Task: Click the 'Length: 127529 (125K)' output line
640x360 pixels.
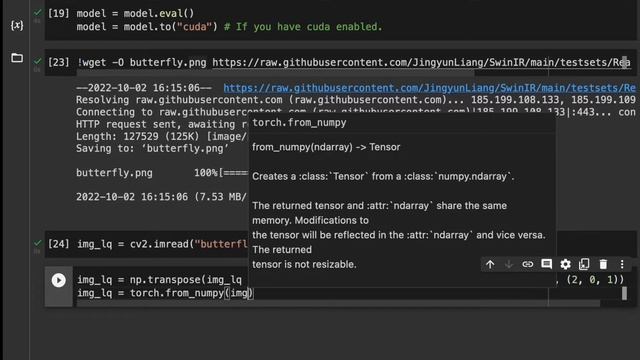Action: click(x=162, y=136)
